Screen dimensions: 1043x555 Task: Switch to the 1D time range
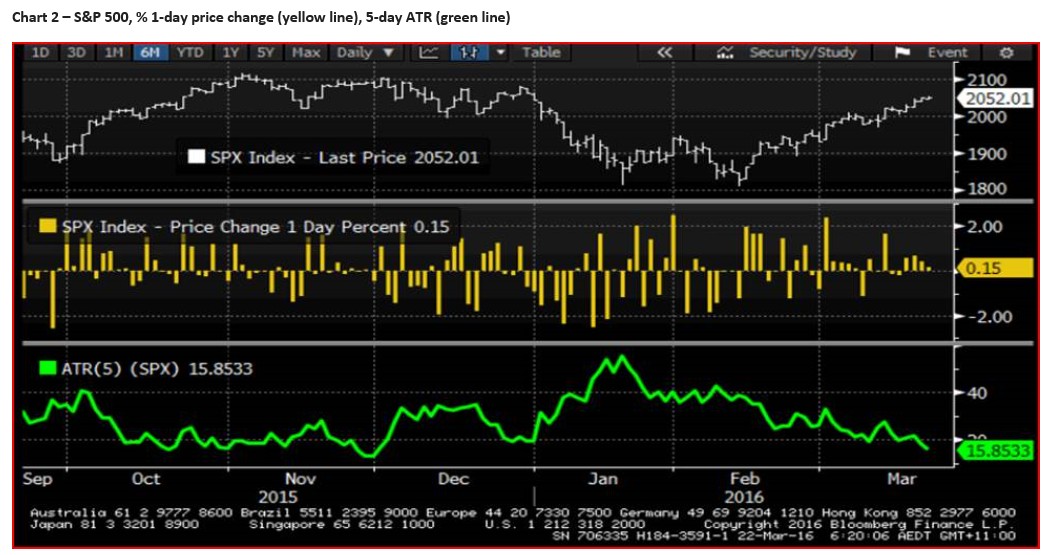point(41,53)
